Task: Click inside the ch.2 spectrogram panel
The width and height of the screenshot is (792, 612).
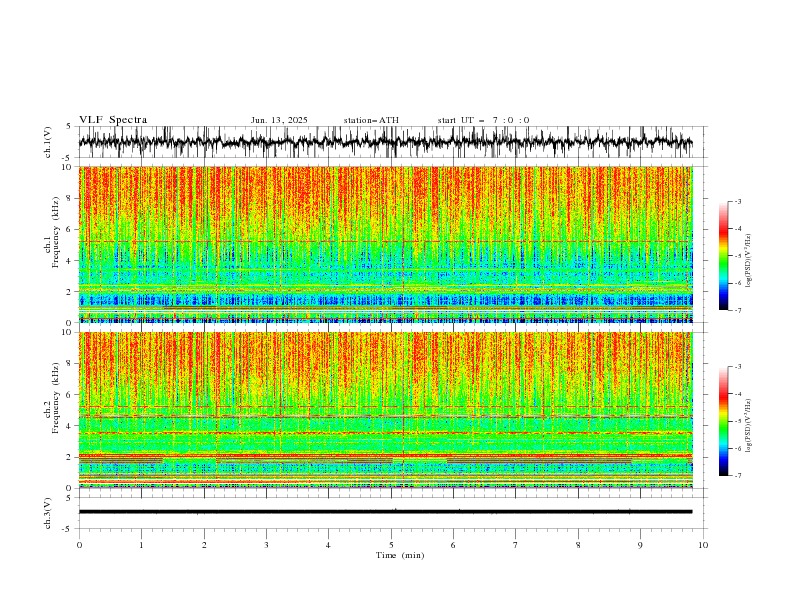Action: [385, 410]
